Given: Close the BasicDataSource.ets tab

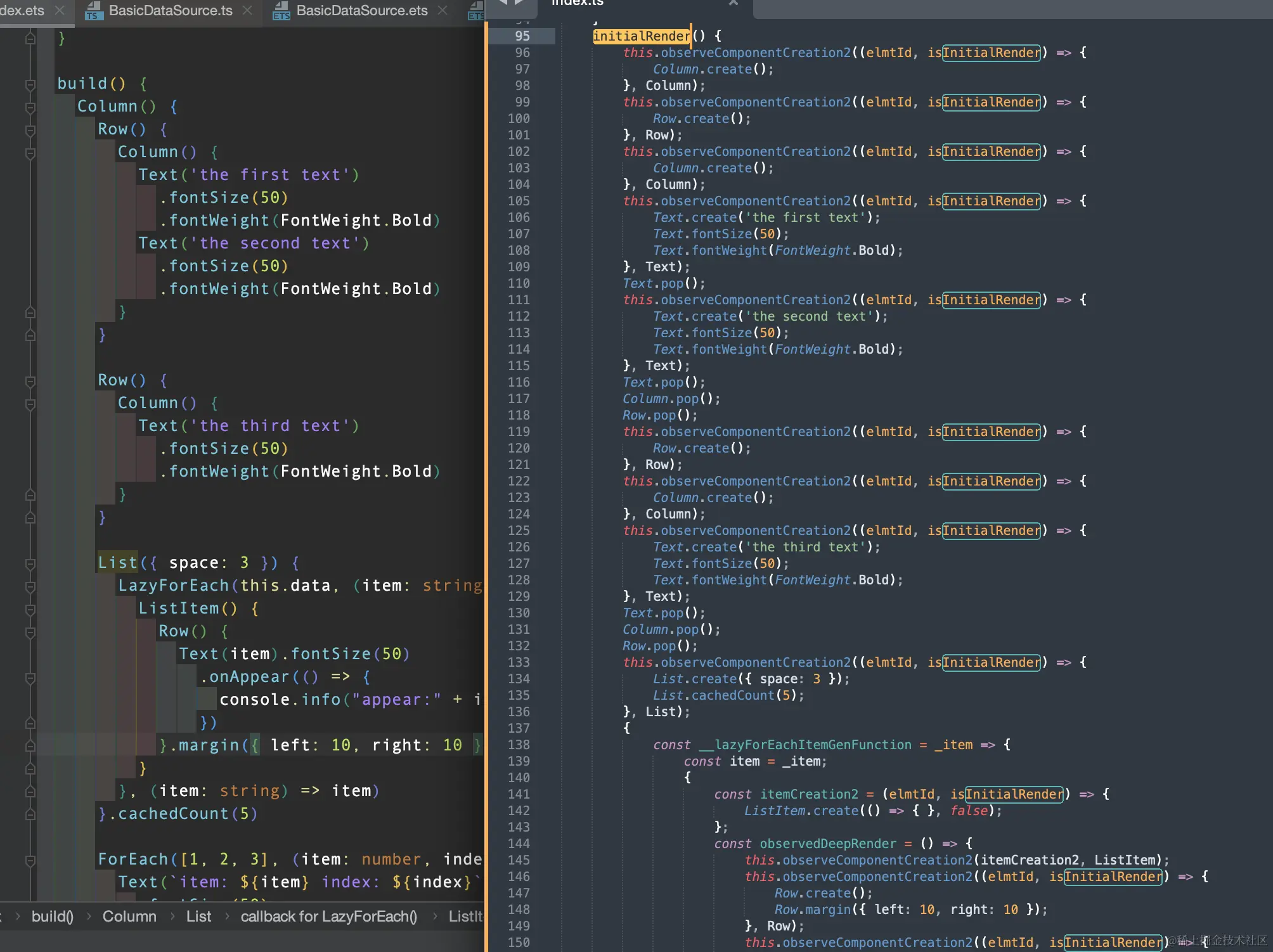Looking at the screenshot, I should (443, 10).
